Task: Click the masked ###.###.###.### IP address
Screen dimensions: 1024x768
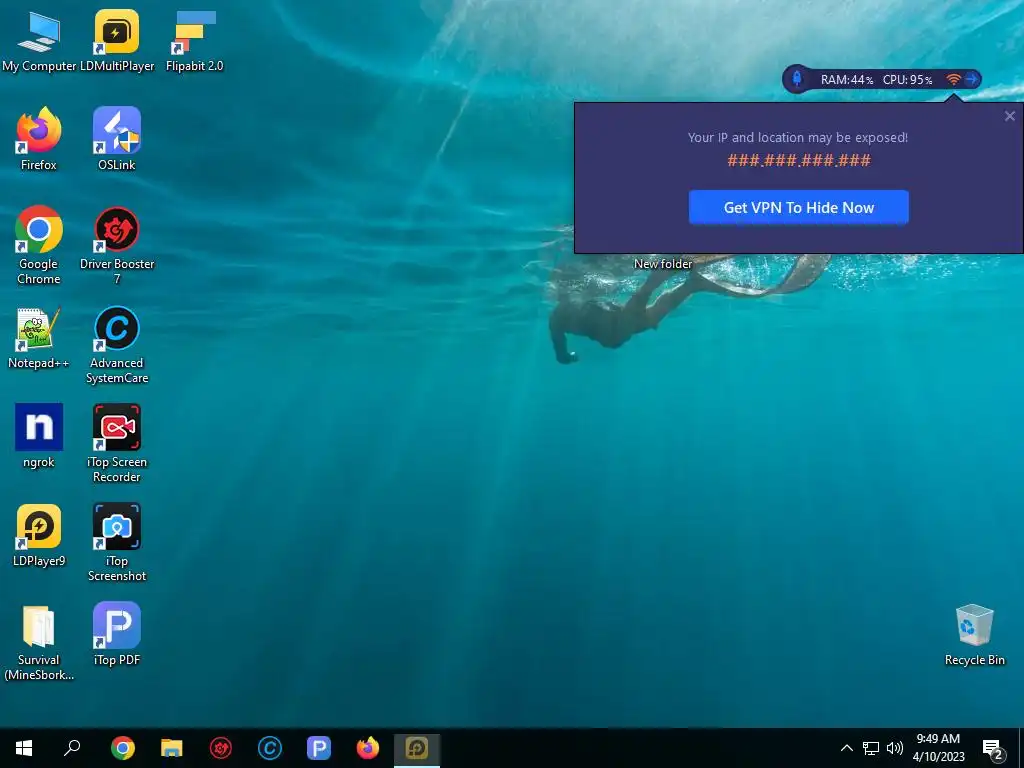Action: coord(799,161)
